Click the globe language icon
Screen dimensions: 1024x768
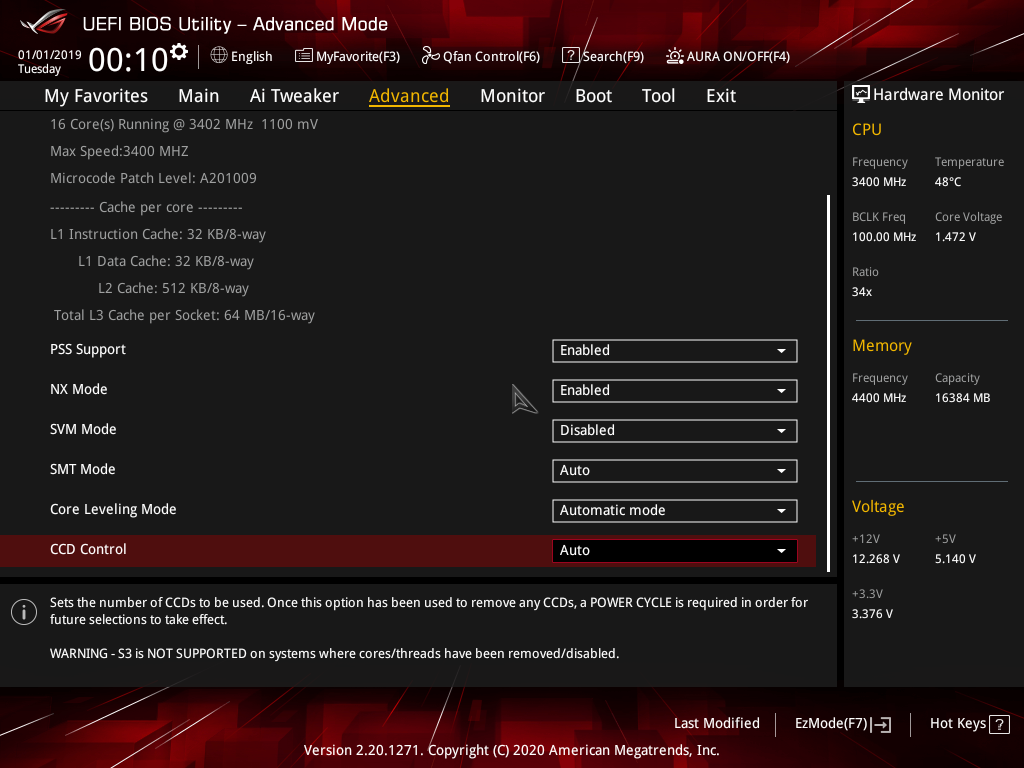click(x=219, y=56)
